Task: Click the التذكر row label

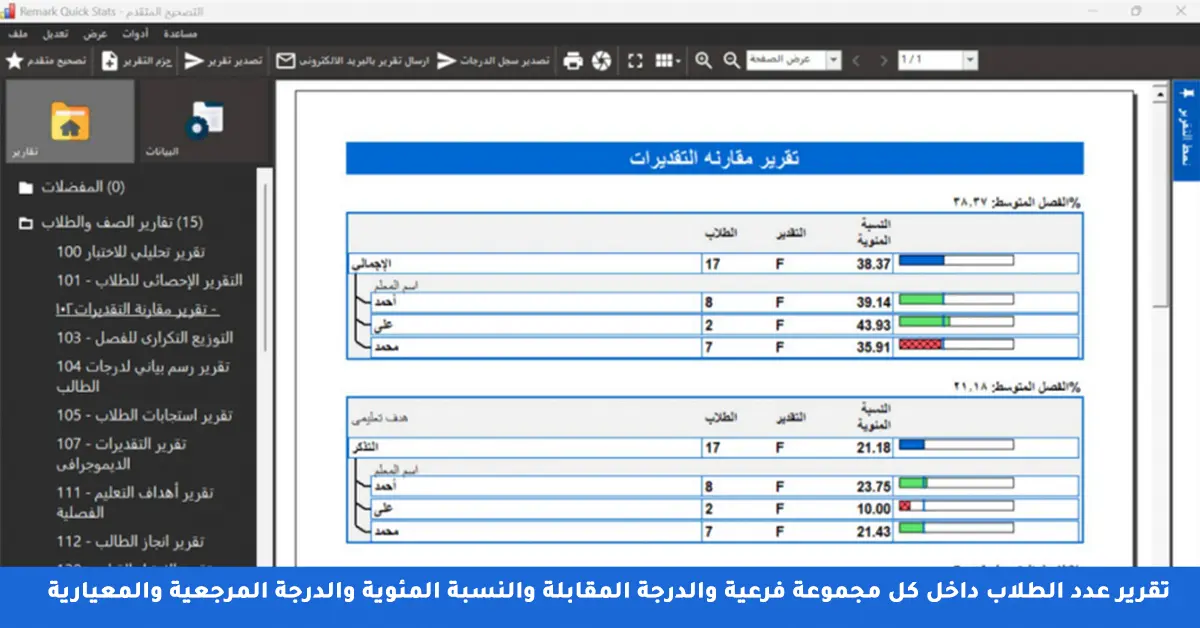Action: (365, 448)
